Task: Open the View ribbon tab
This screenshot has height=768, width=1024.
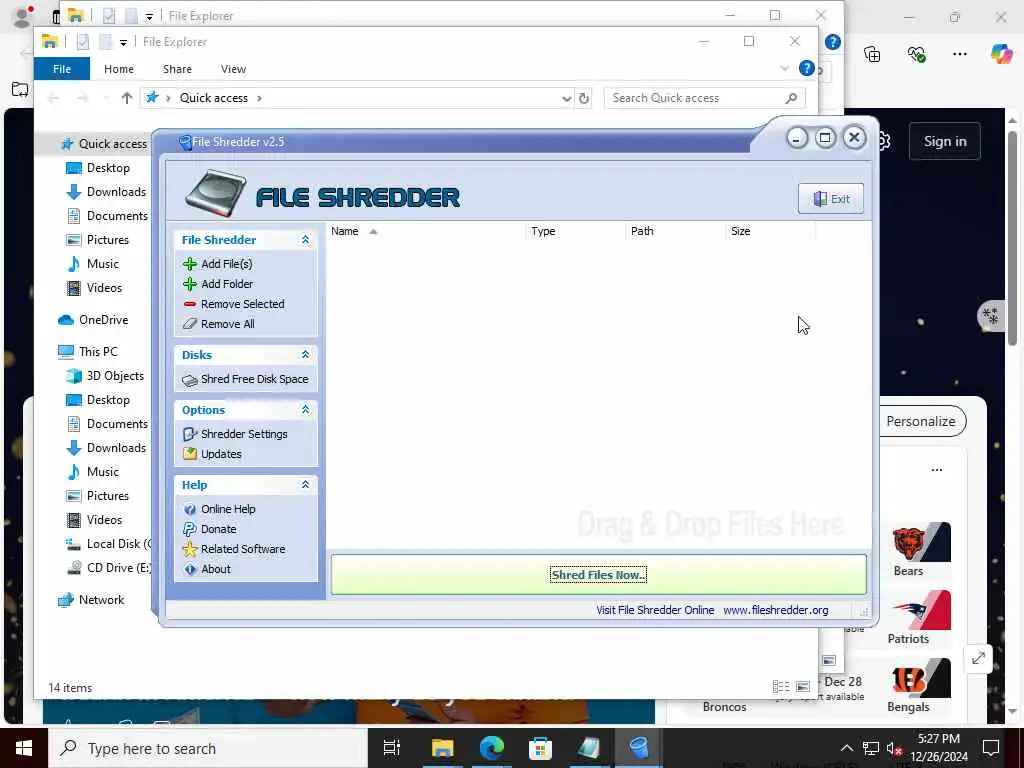Action: click(233, 69)
